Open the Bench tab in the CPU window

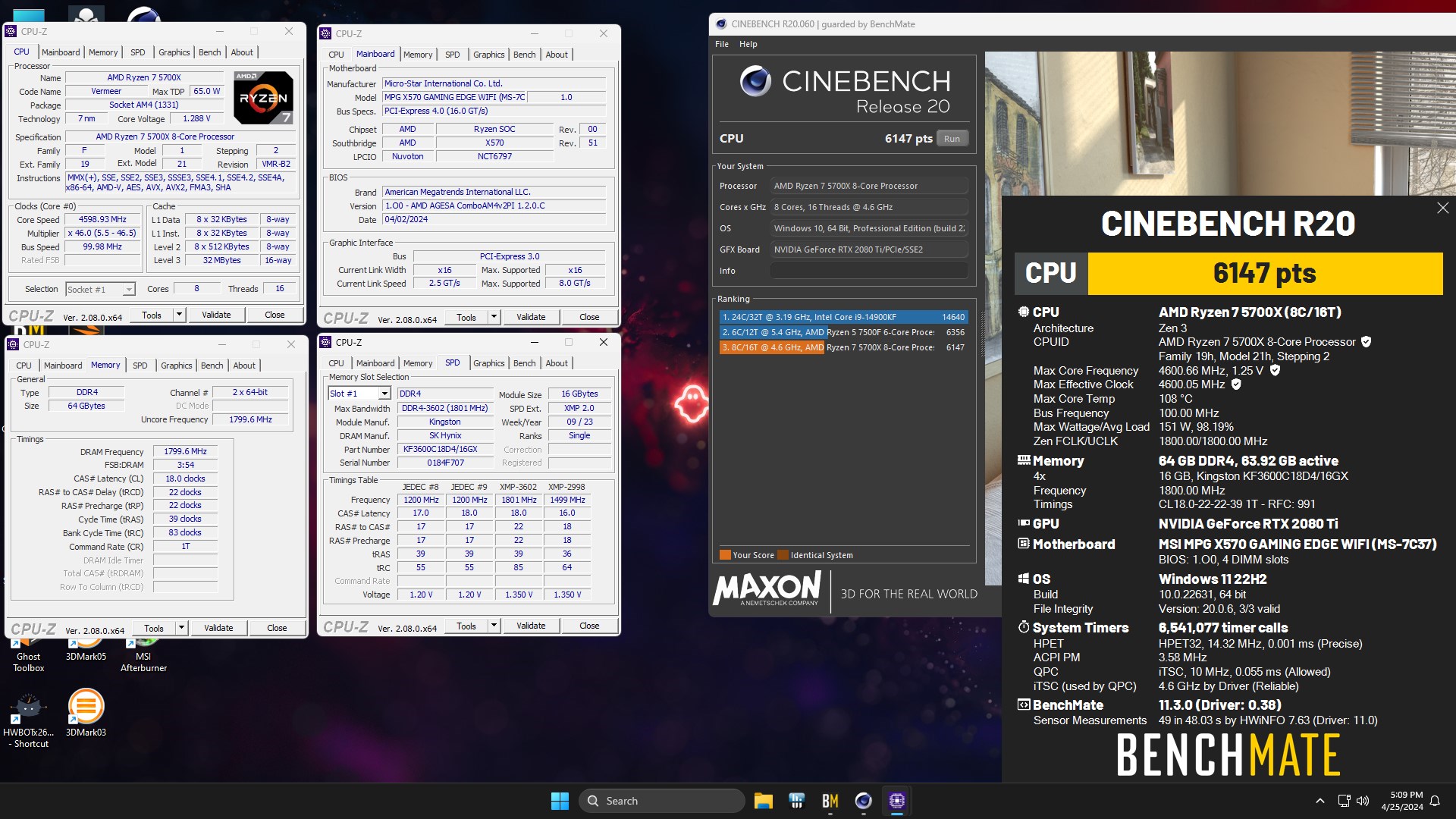(209, 52)
